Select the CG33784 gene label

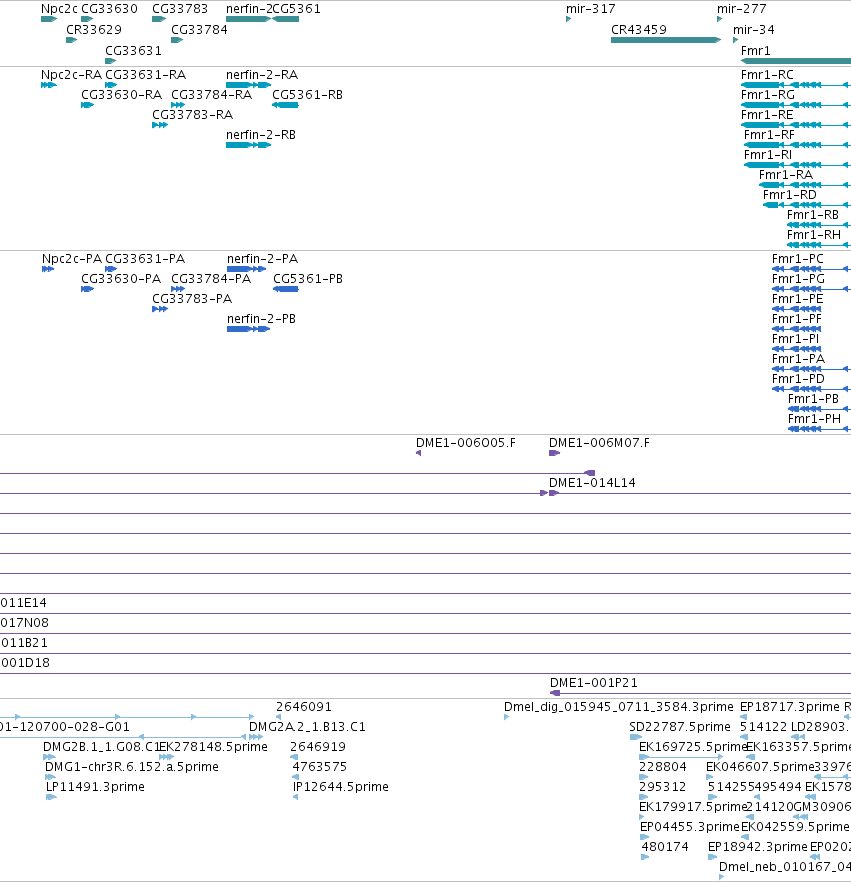pyautogui.click(x=199, y=29)
